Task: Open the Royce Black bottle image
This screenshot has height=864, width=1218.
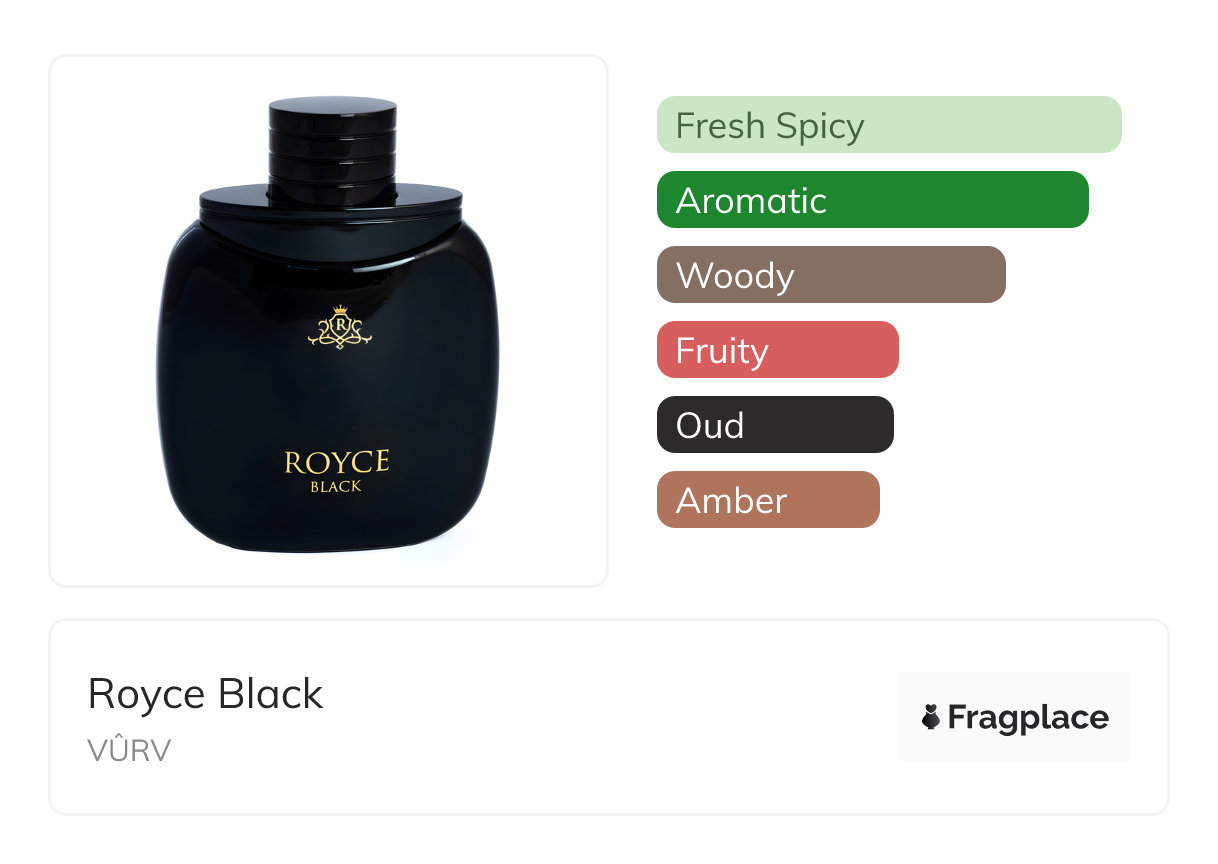Action: 329,321
